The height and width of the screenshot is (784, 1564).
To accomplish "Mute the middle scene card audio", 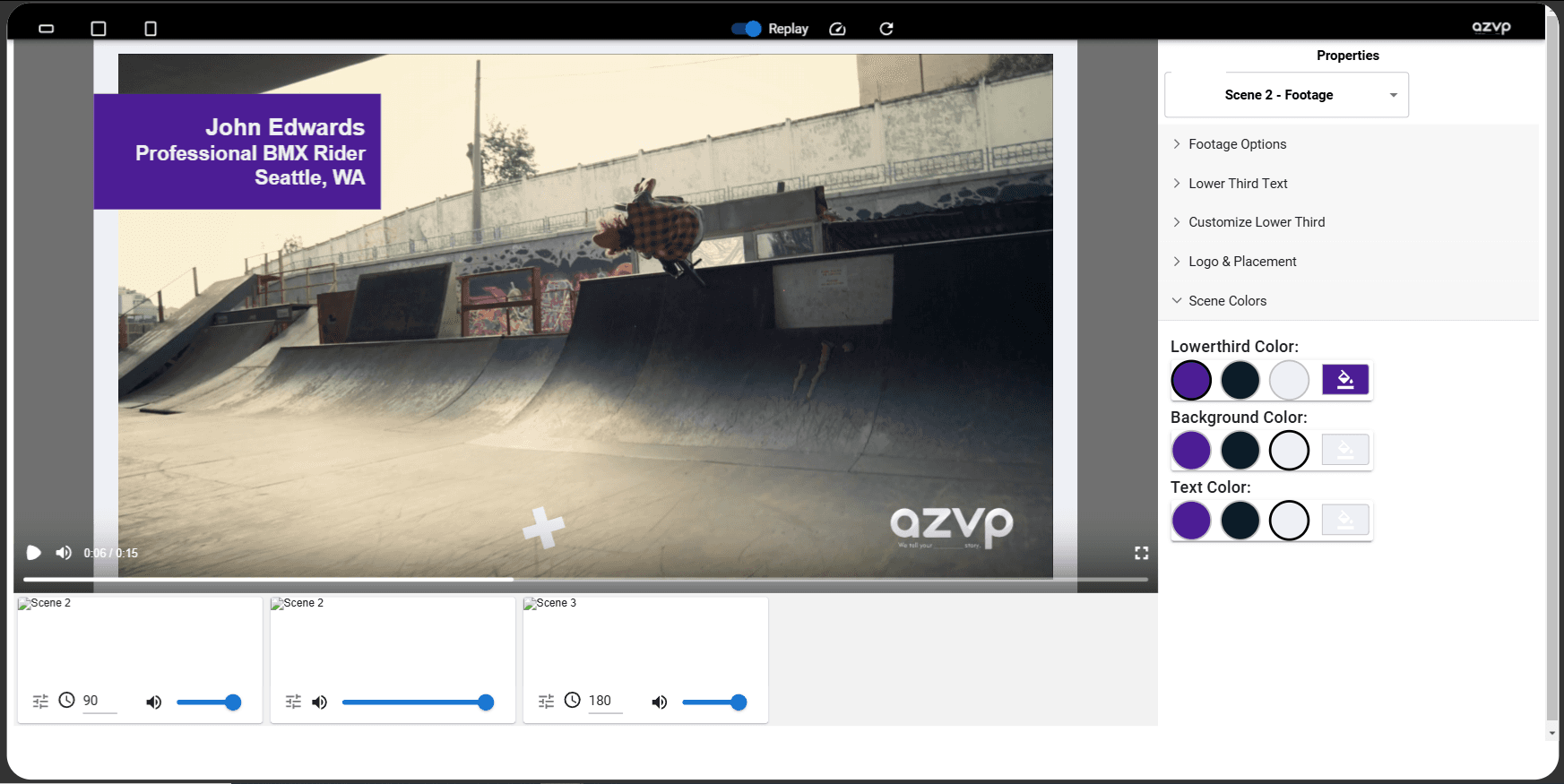I will coord(320,702).
